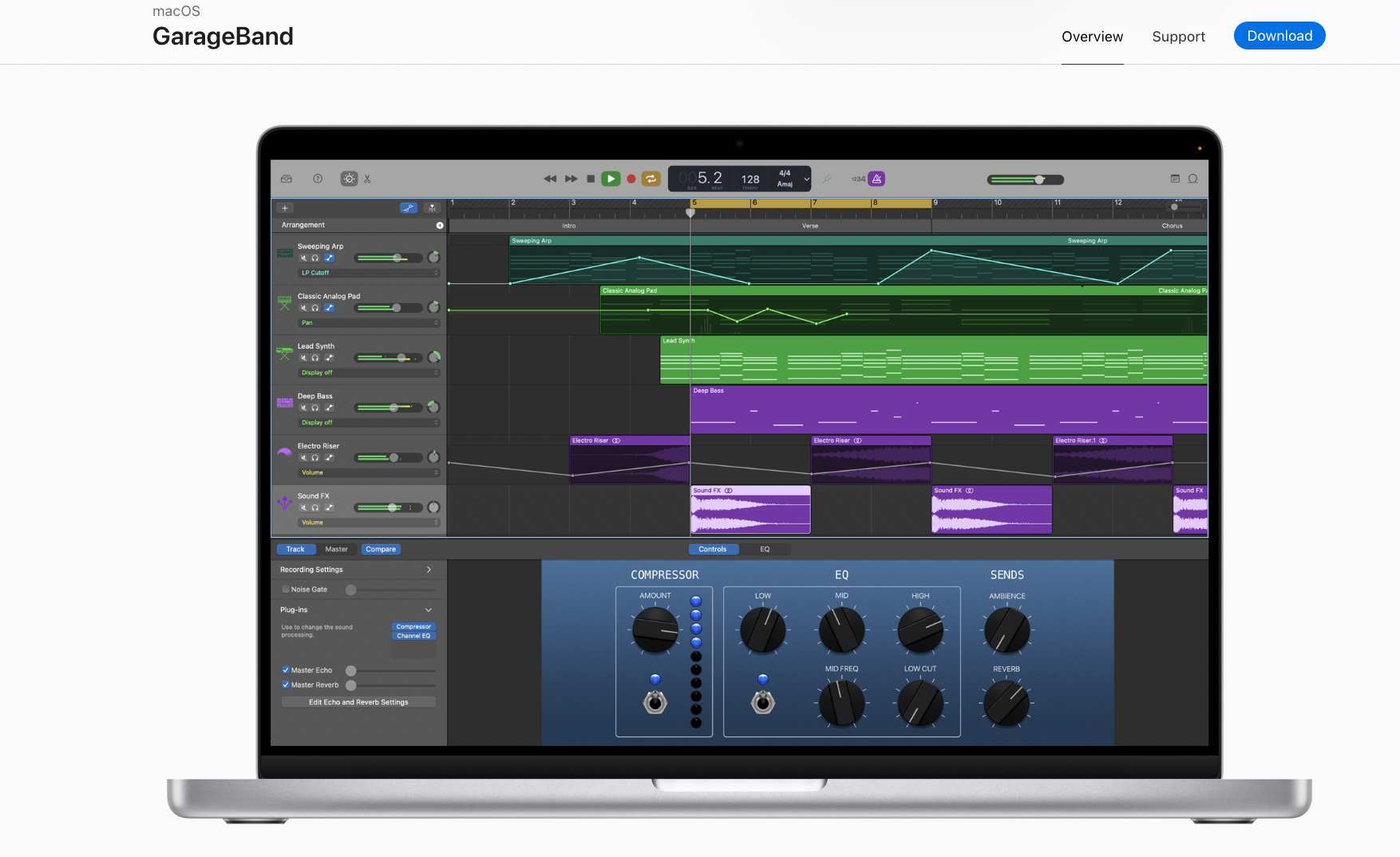The height and width of the screenshot is (857, 1400).
Task: Switch to the EQ tab
Action: [765, 549]
